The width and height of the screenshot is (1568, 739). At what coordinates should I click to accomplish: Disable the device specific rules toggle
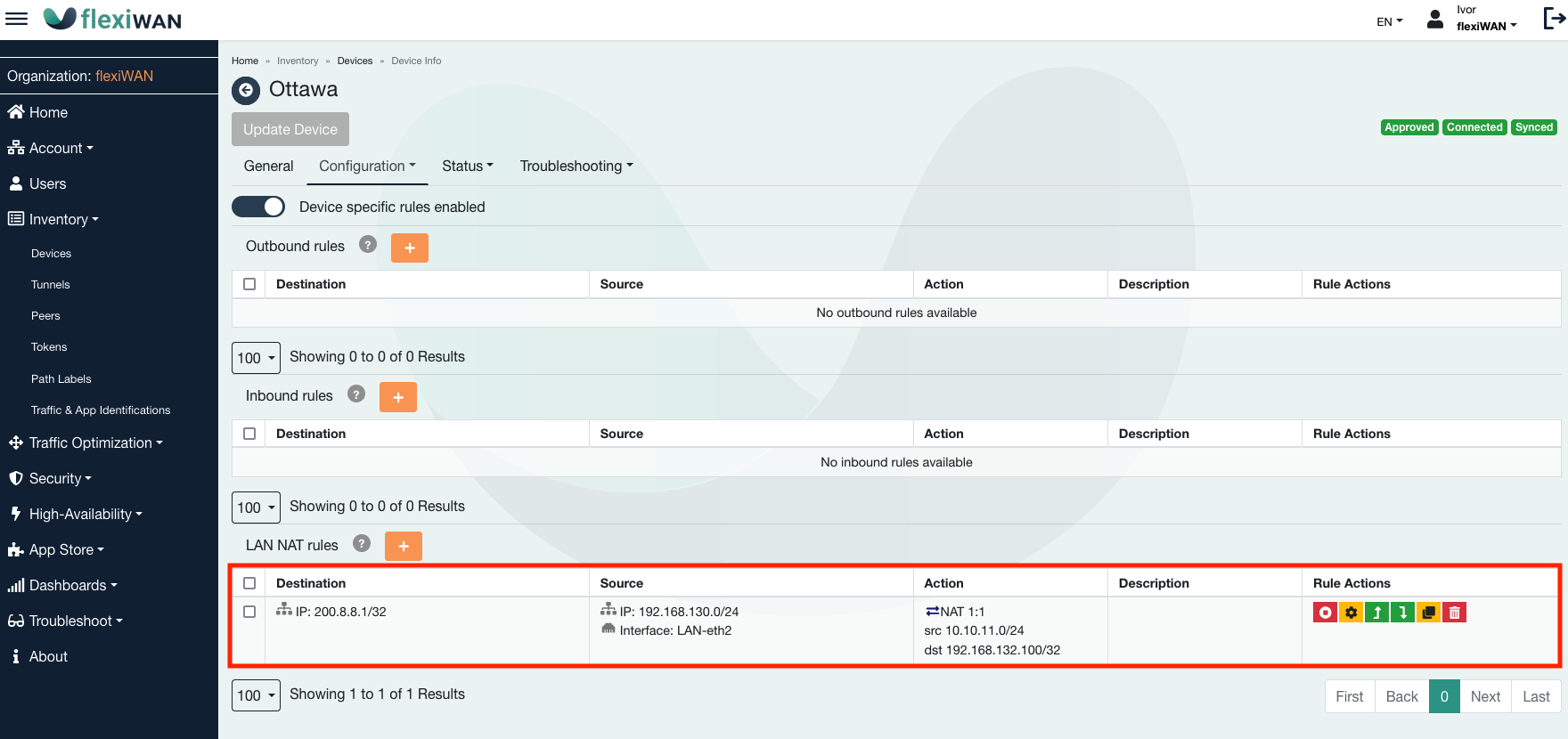point(258,207)
